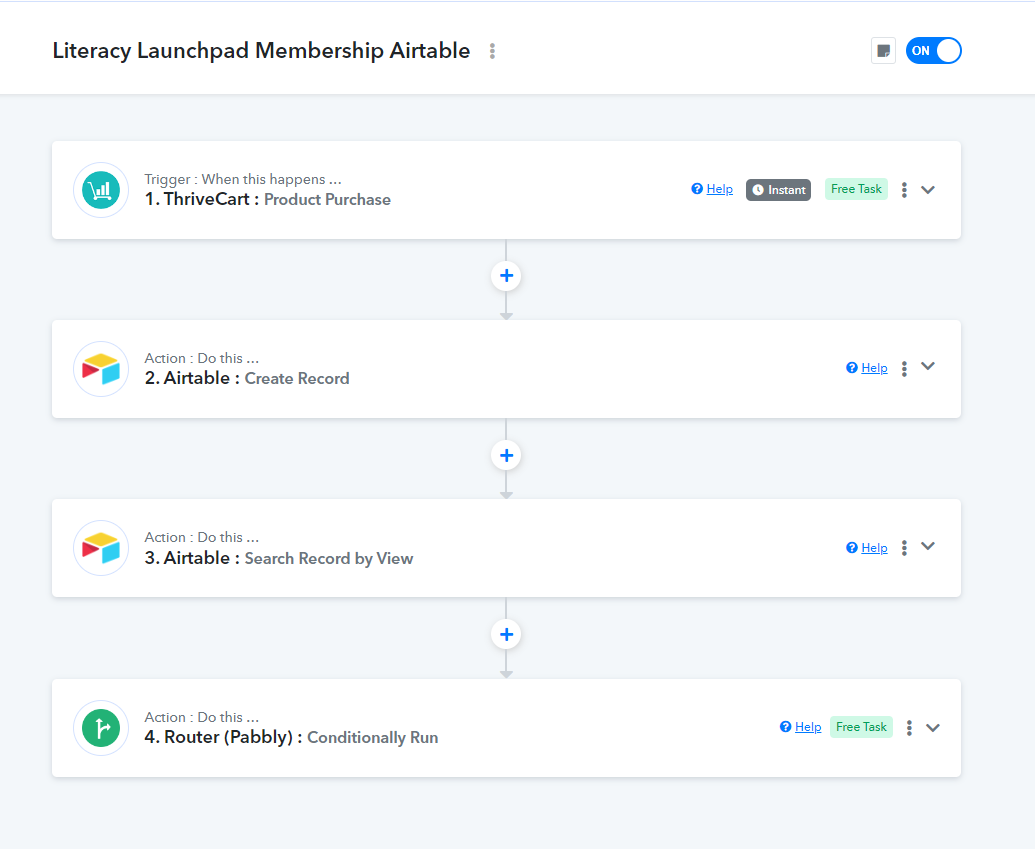Open three-dot menu for Router step
Viewport: 1035px width, 849px height.
pyautogui.click(x=909, y=728)
